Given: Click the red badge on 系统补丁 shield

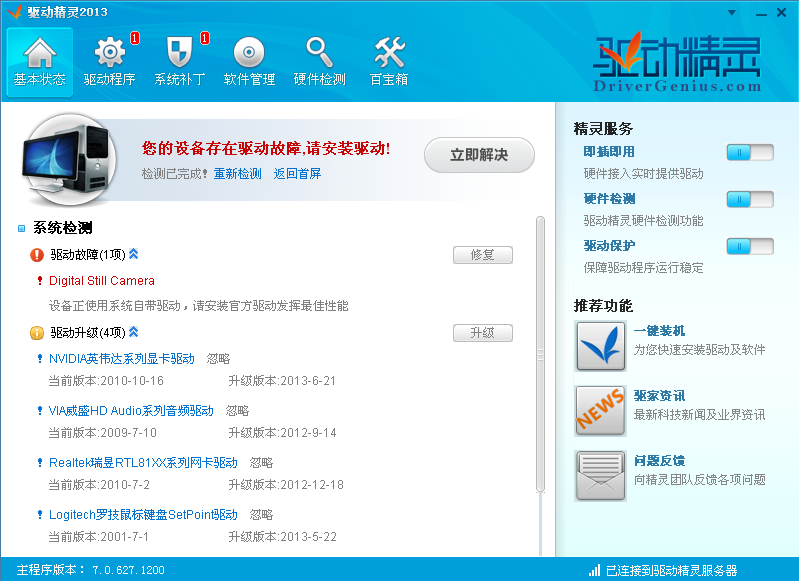Looking at the screenshot, I should click(205, 38).
